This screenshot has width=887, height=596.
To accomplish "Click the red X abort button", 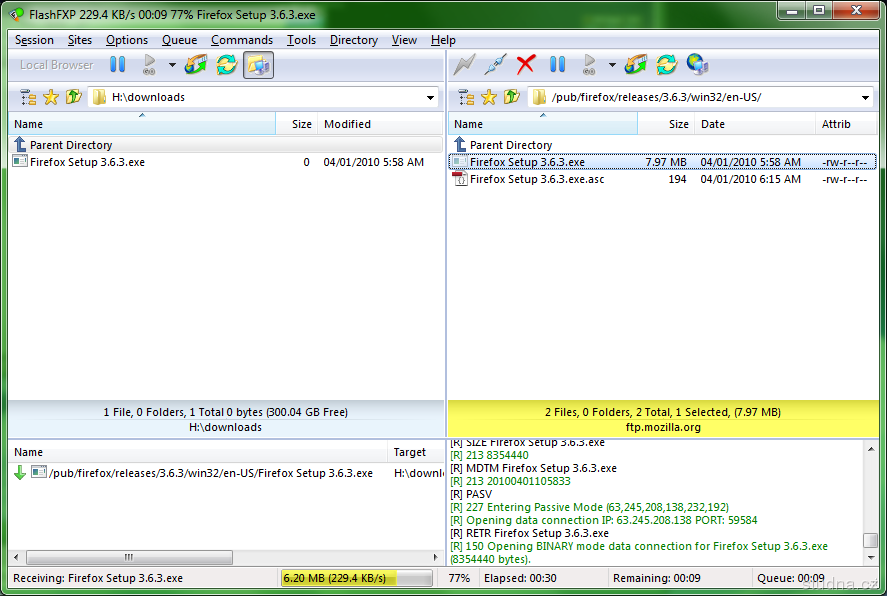I will point(526,65).
